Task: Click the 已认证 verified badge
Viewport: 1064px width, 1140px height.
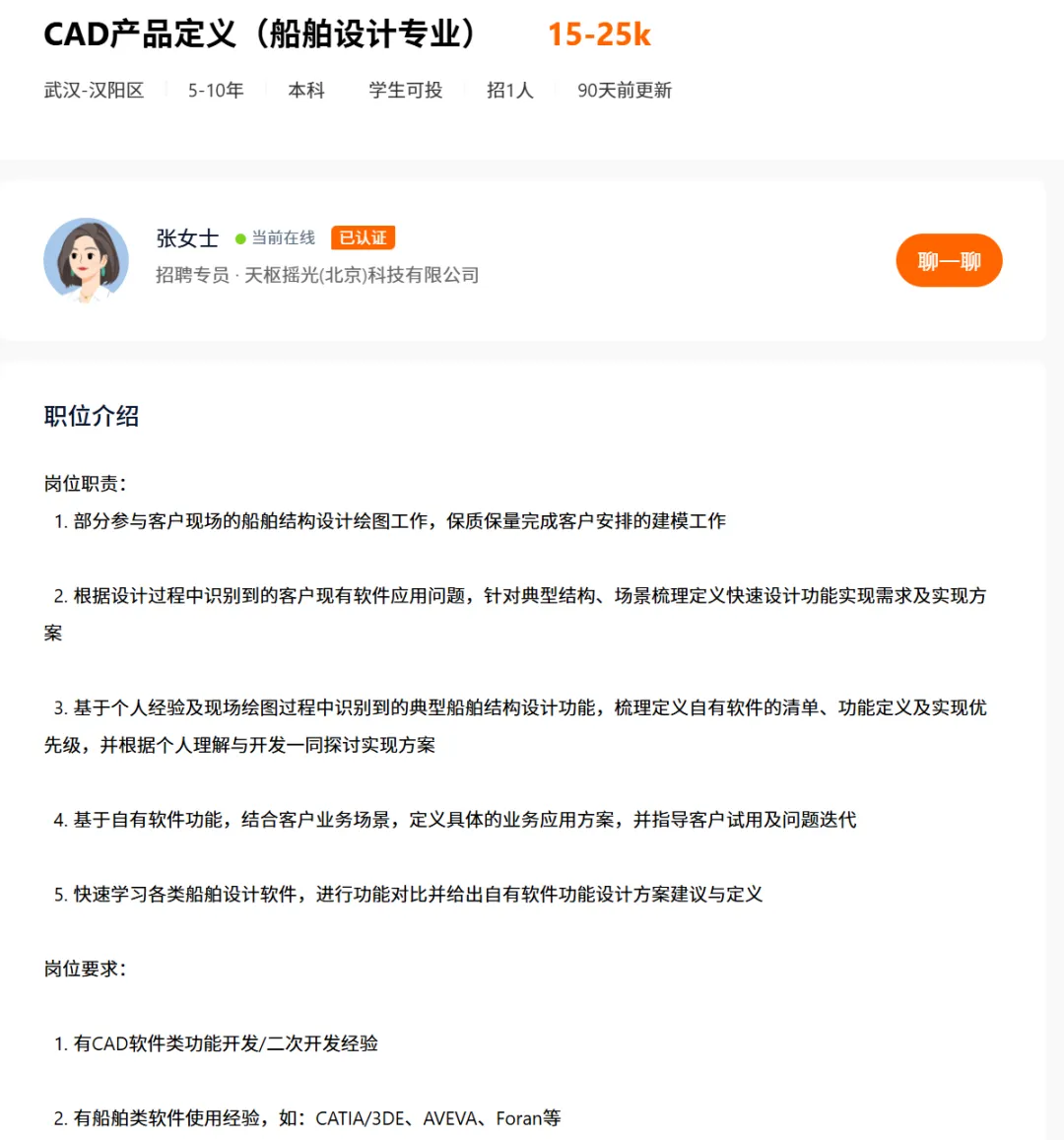Action: click(x=363, y=237)
